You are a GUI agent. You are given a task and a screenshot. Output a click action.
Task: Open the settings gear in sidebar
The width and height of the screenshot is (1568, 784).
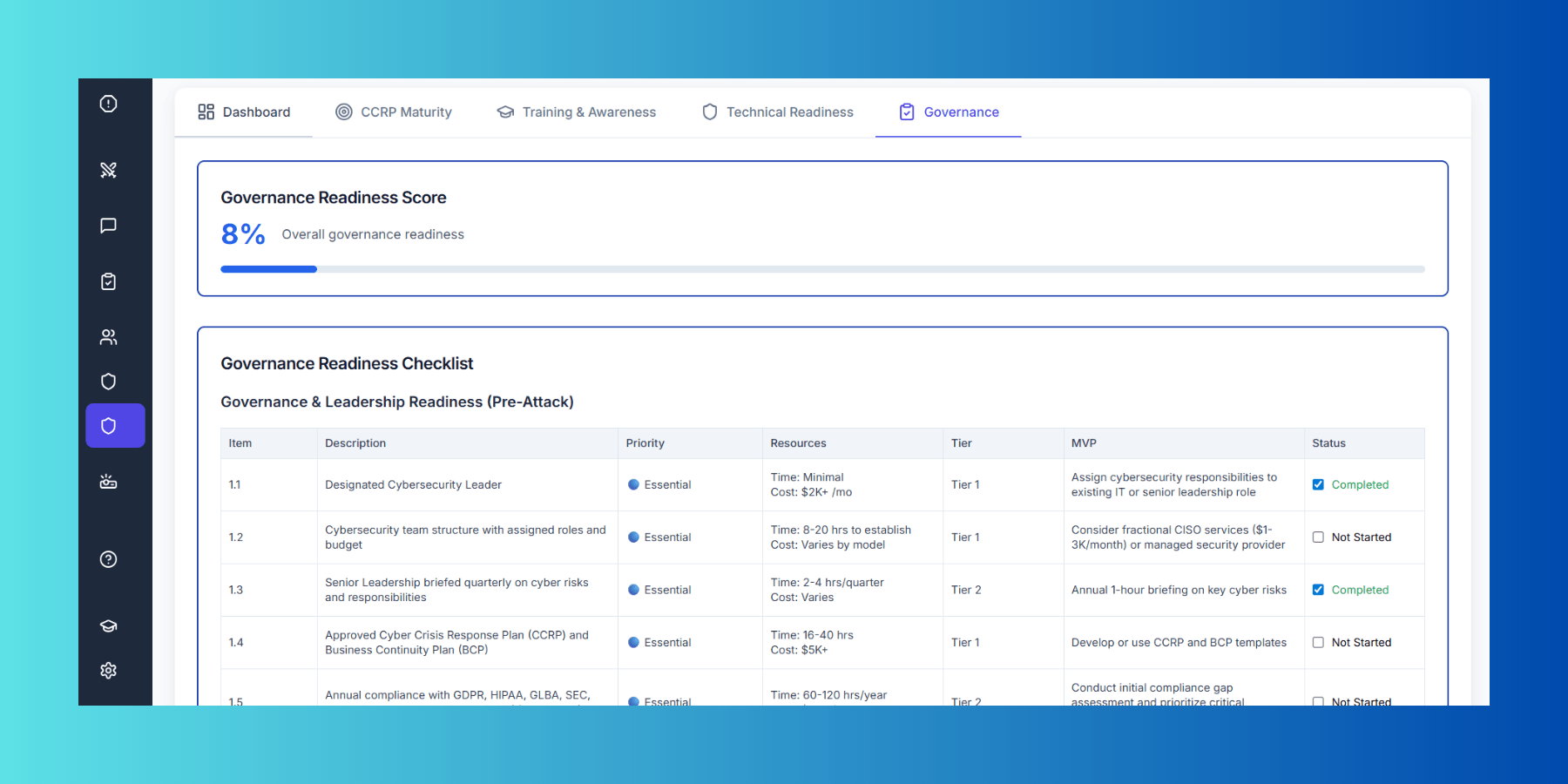108,670
